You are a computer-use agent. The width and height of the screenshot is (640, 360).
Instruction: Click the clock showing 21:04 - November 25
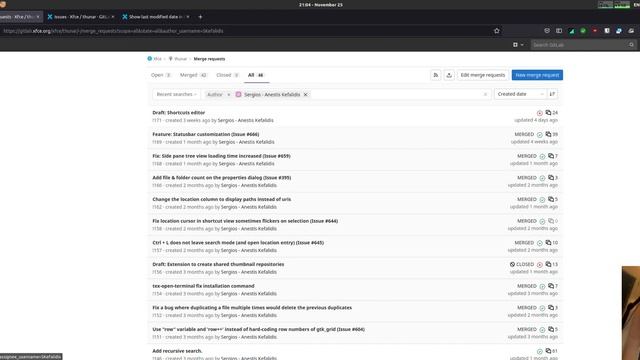click(320, 4)
